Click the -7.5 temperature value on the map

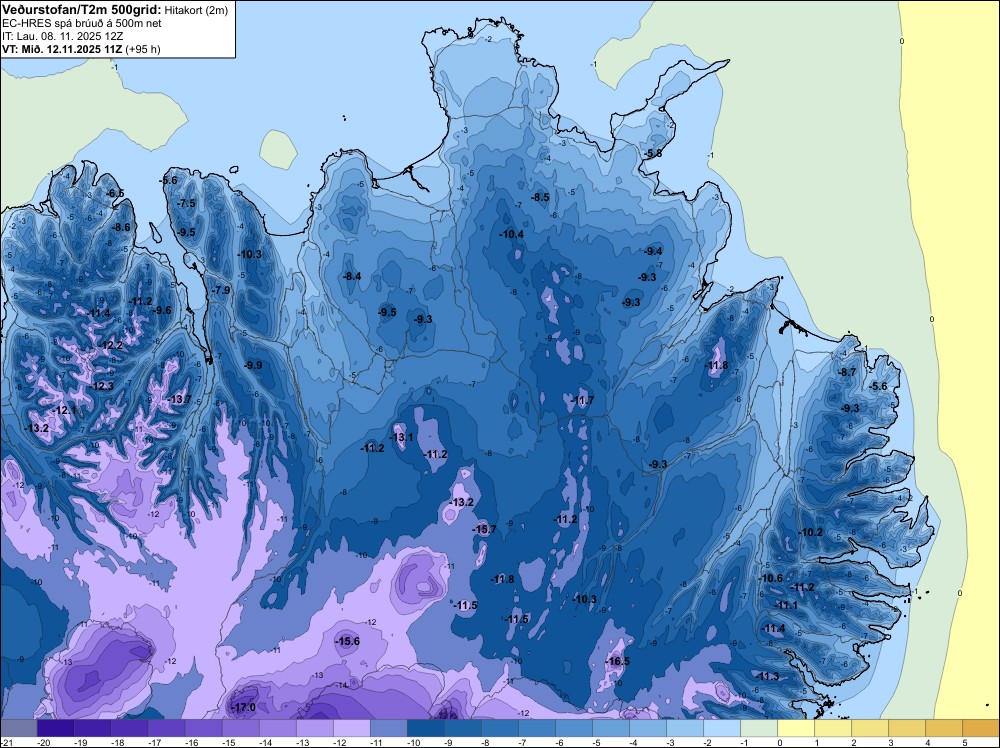click(x=188, y=203)
